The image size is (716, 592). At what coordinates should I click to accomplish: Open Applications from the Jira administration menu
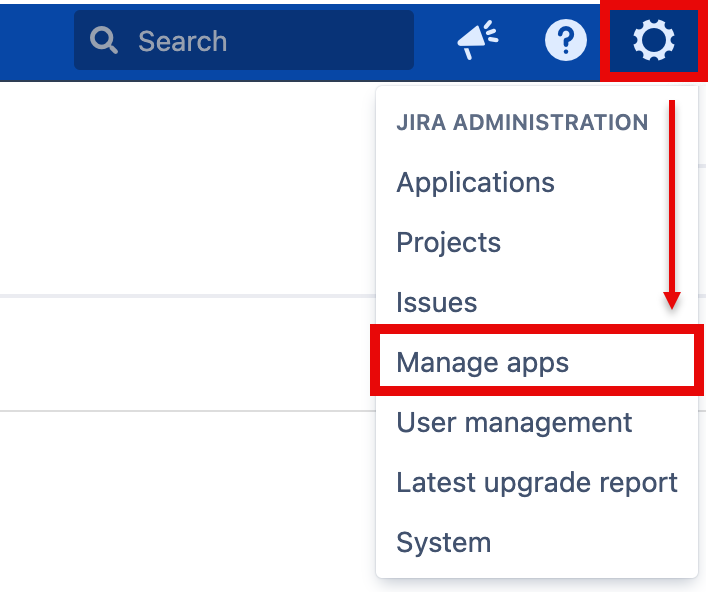pos(475,183)
